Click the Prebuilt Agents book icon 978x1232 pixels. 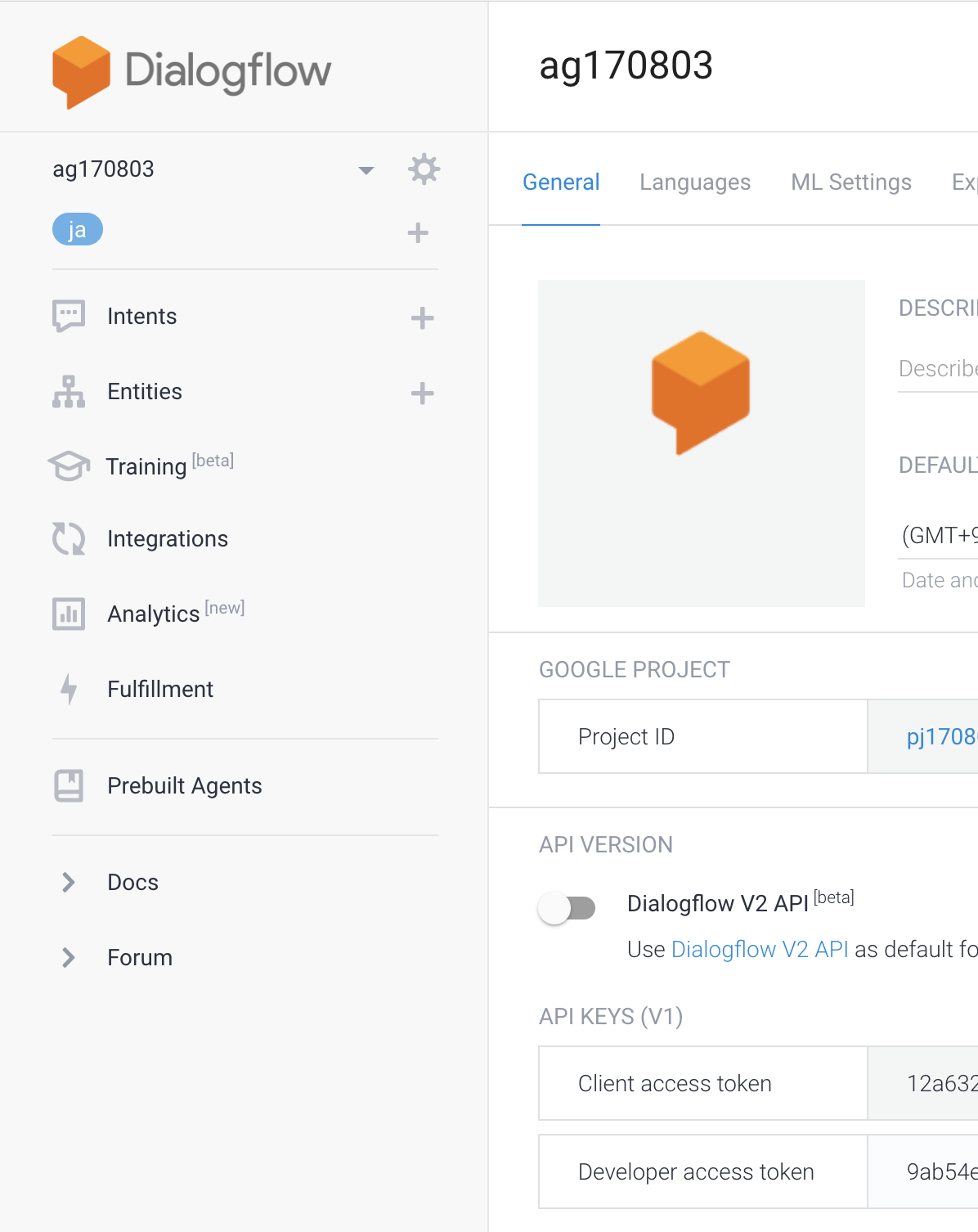pos(69,785)
